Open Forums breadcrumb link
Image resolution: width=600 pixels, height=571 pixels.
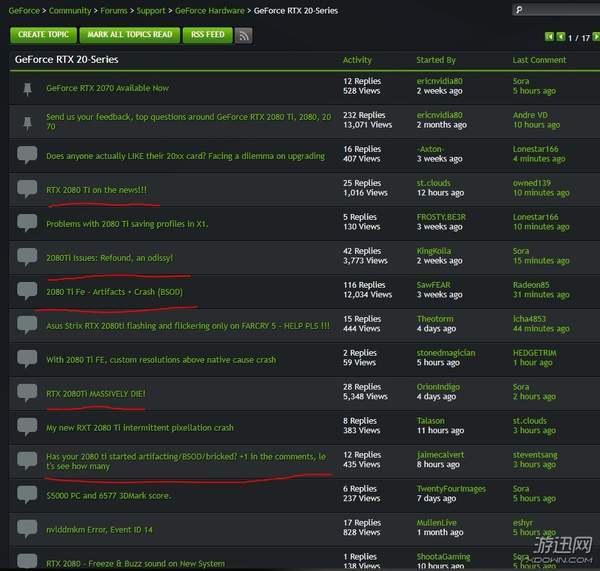[x=114, y=11]
